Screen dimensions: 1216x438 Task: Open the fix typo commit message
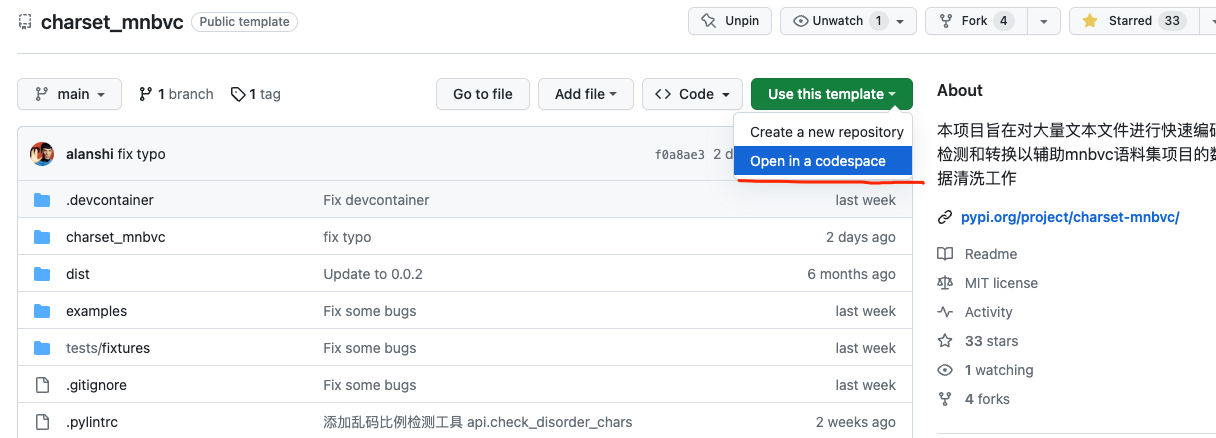tap(142, 154)
